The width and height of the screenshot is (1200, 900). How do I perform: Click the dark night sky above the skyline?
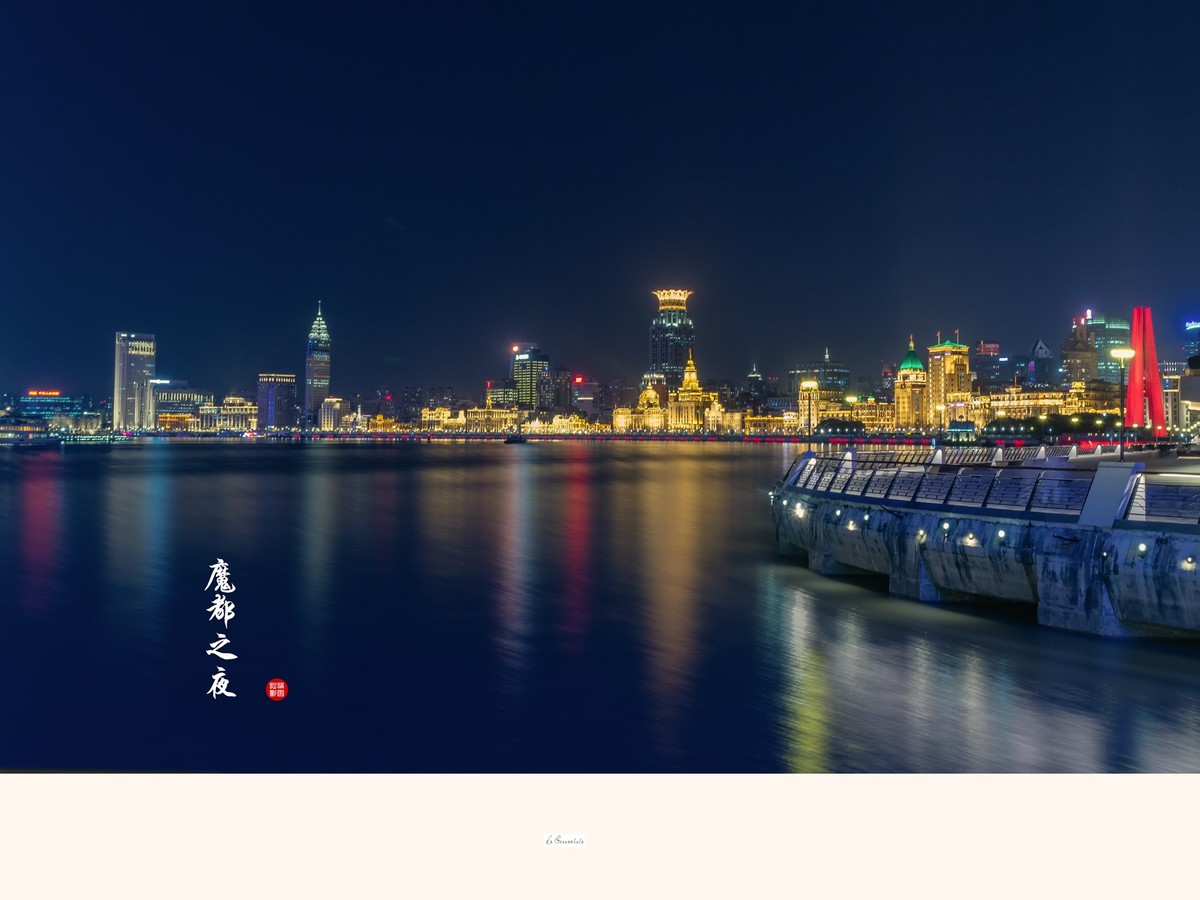[600, 150]
